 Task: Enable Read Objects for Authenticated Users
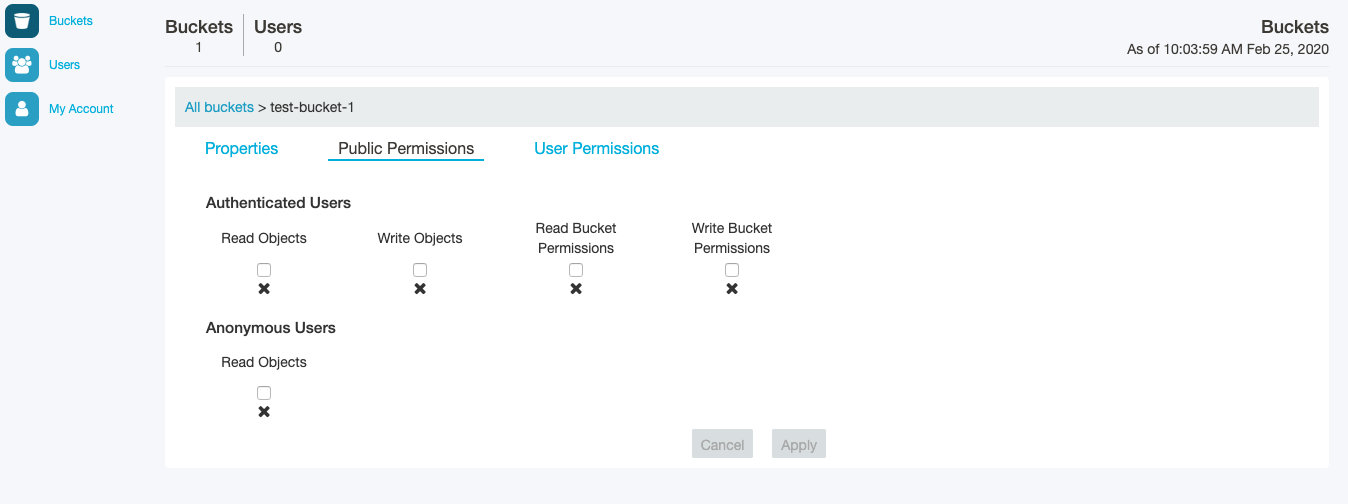(x=264, y=270)
